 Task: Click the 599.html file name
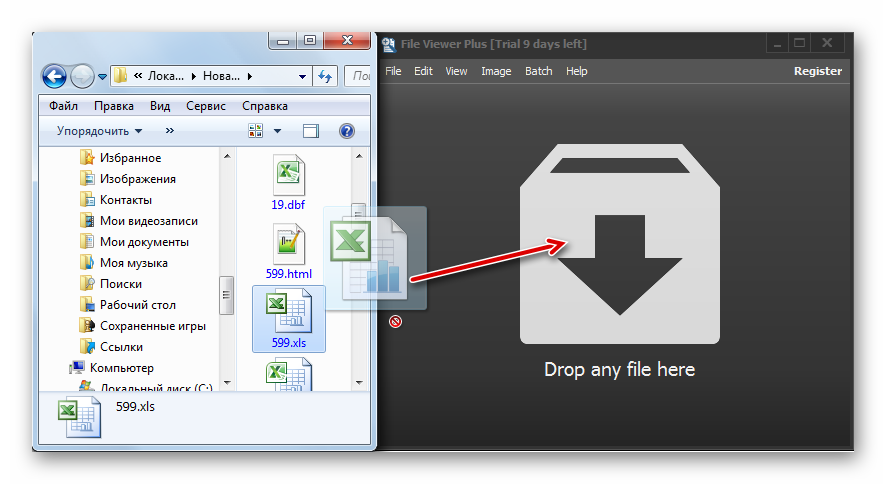pos(288,274)
